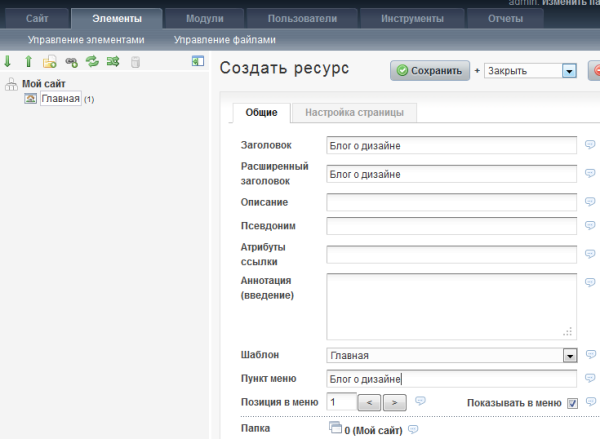Open the Шаблон dropdown

pyautogui.click(x=570, y=355)
